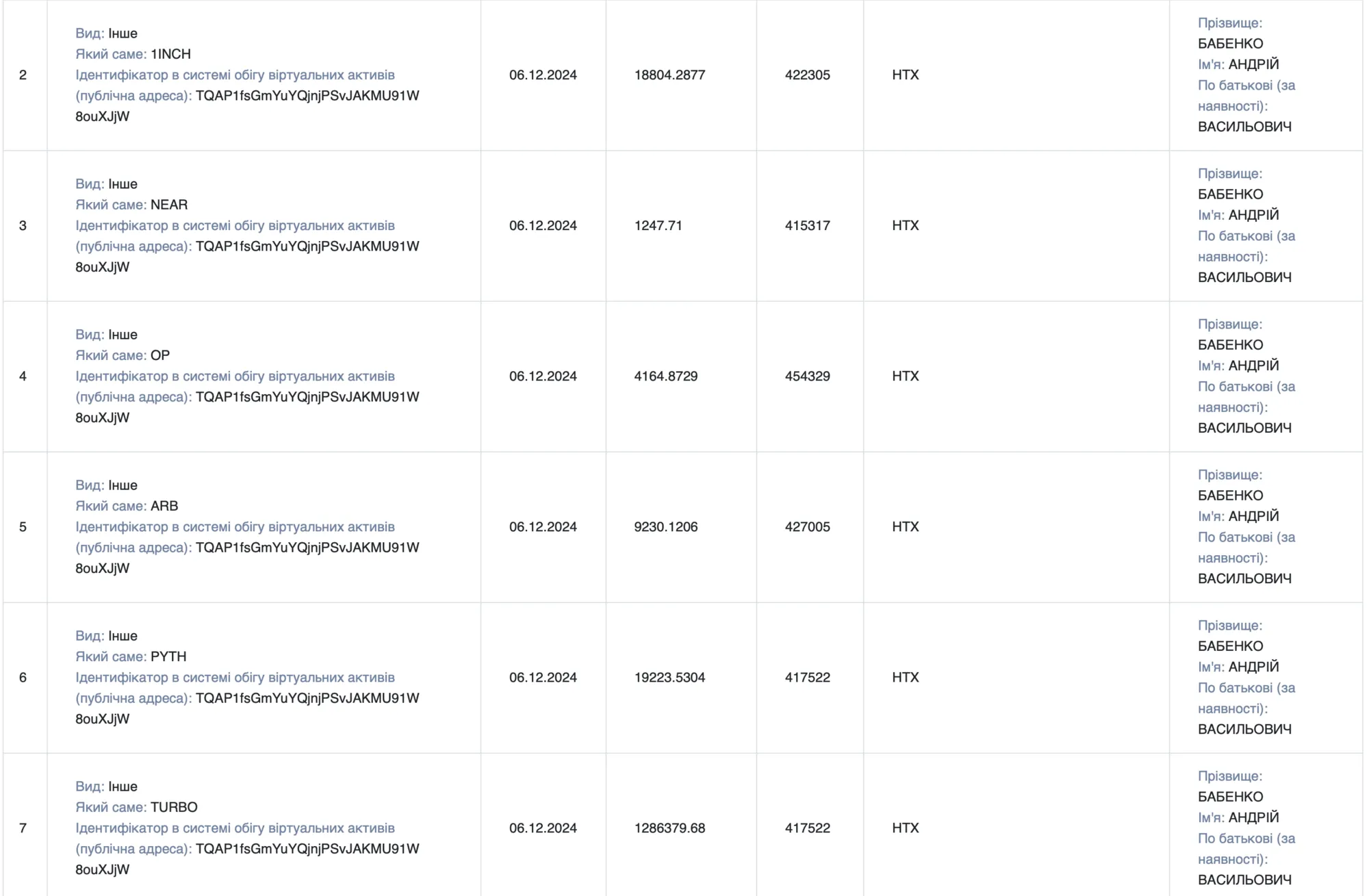The width and height of the screenshot is (1369, 896).
Task: Click the amount 1247.71 cell
Action: 658,225
